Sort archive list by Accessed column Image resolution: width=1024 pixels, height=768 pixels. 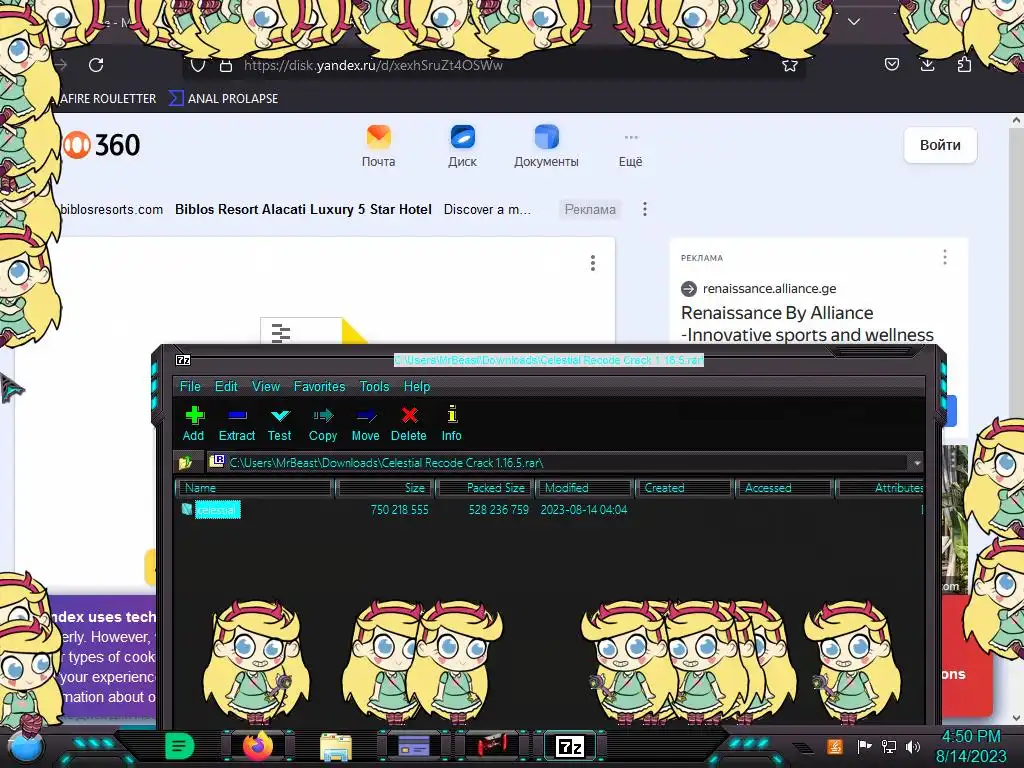tap(784, 488)
